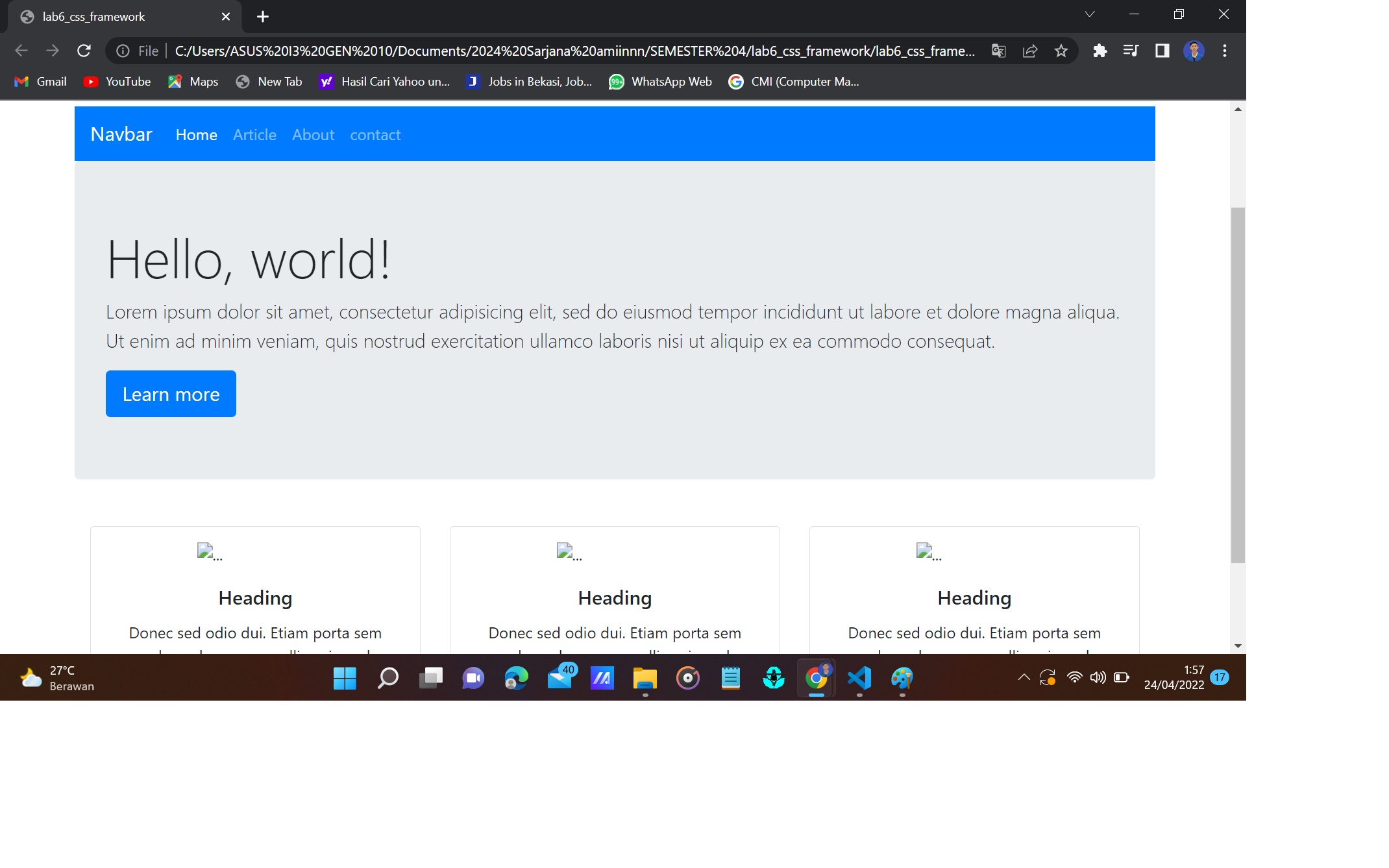Open File Explorer from the taskbar
This screenshot has height=868, width=1389.
coord(645,678)
